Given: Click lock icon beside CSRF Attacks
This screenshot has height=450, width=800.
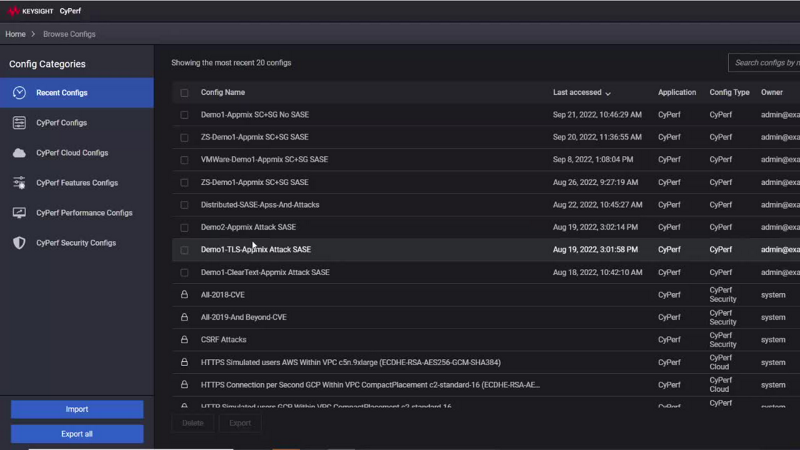Looking at the screenshot, I should pos(184,339).
